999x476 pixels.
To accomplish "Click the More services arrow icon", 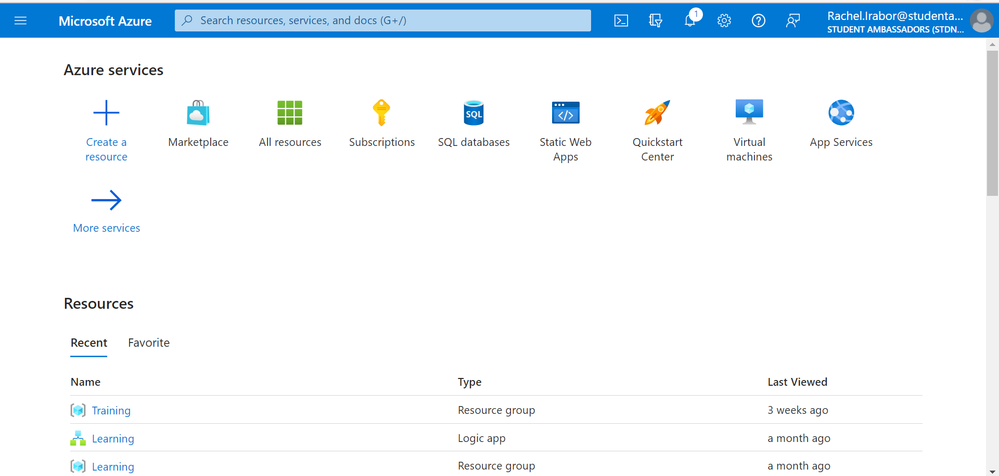I will (106, 200).
